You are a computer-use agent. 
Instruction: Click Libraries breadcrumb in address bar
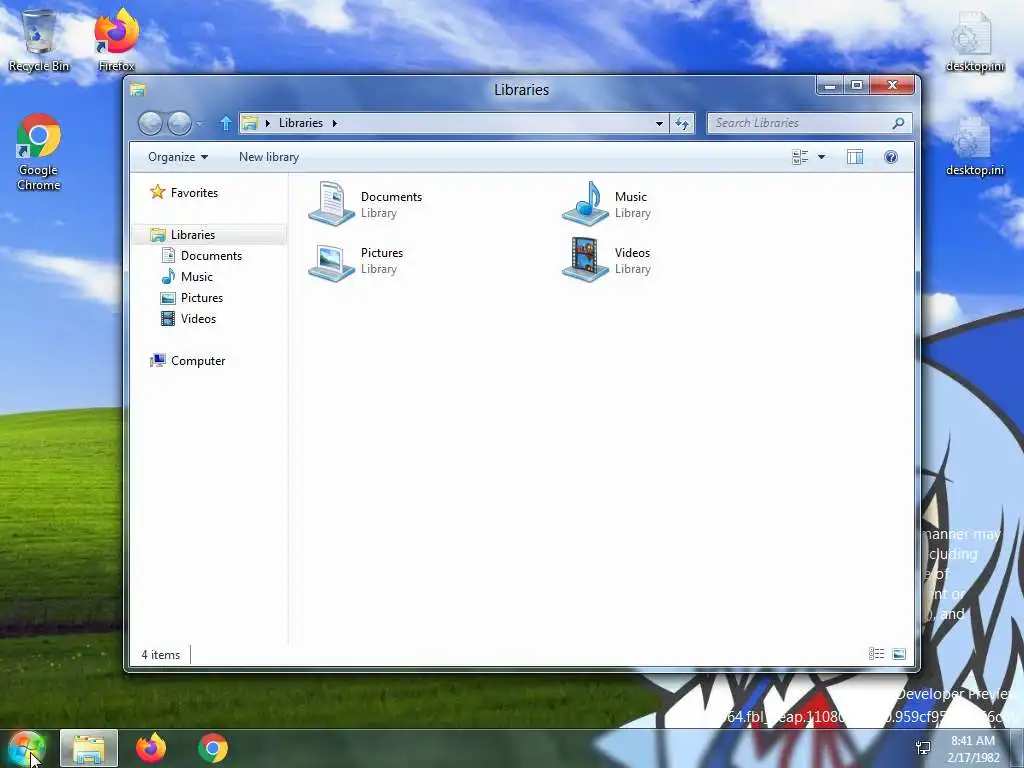[300, 123]
